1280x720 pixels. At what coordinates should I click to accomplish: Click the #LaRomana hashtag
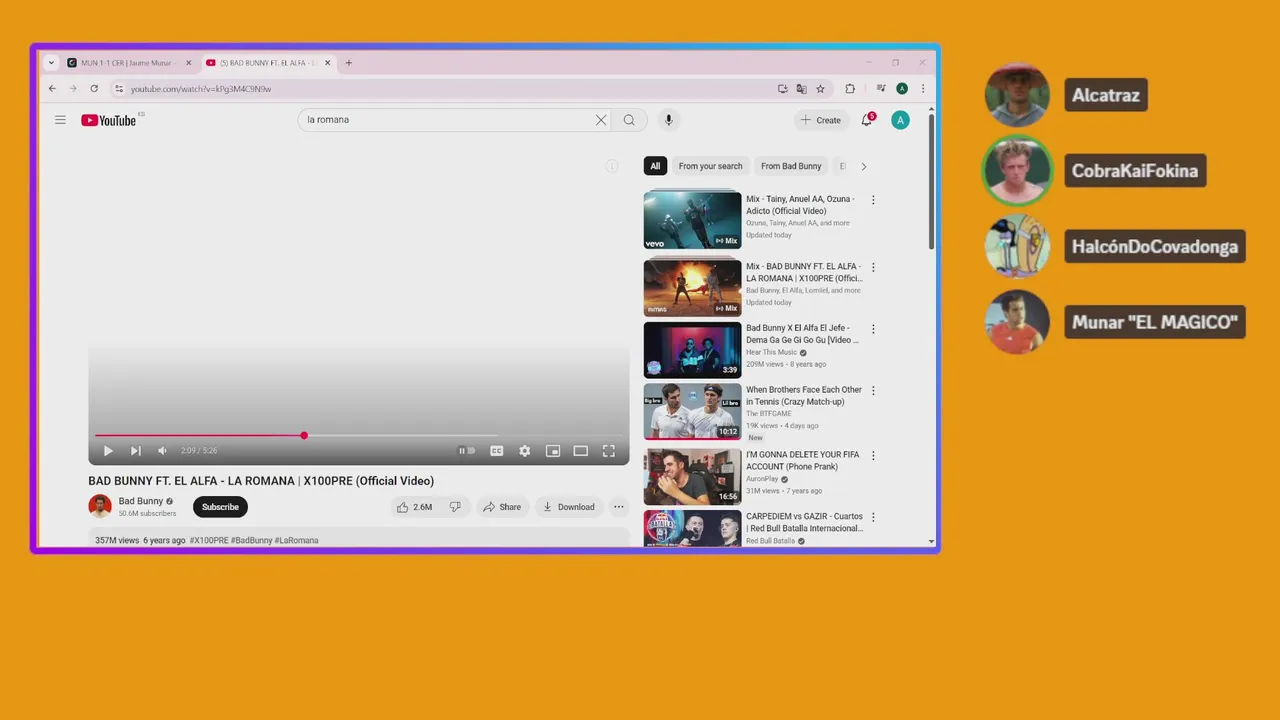click(297, 540)
